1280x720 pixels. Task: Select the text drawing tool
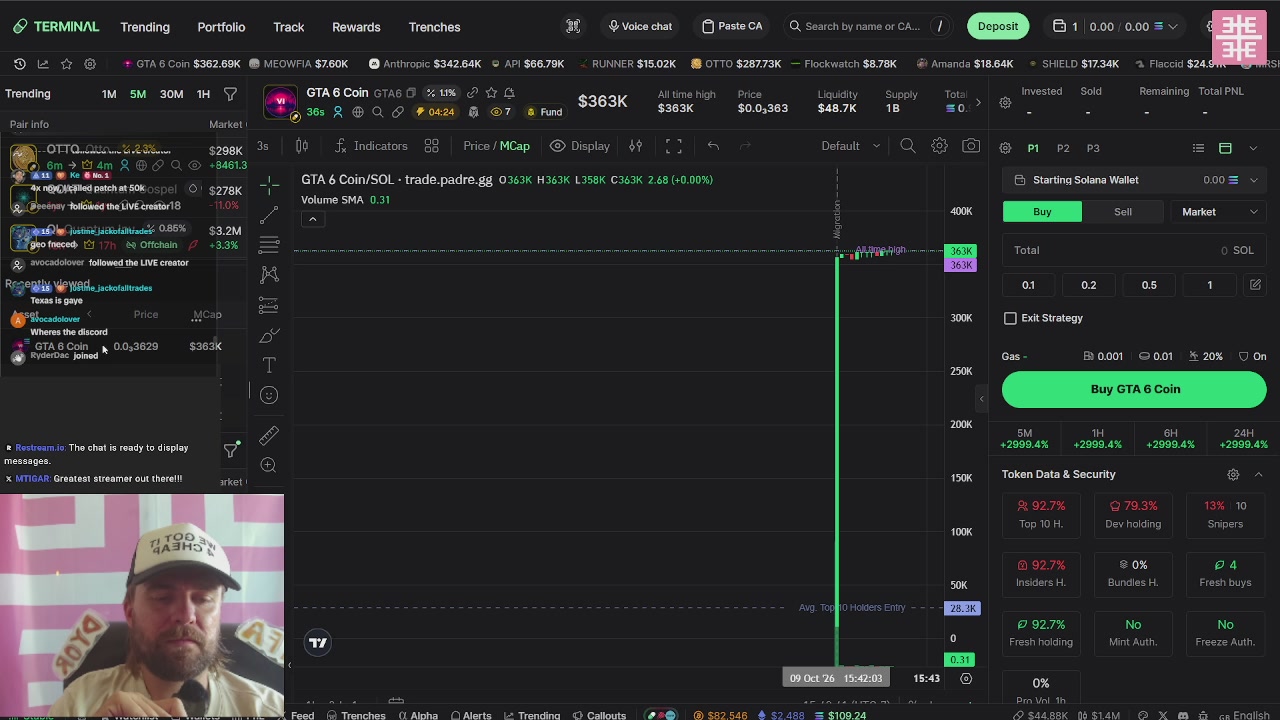coord(269,365)
